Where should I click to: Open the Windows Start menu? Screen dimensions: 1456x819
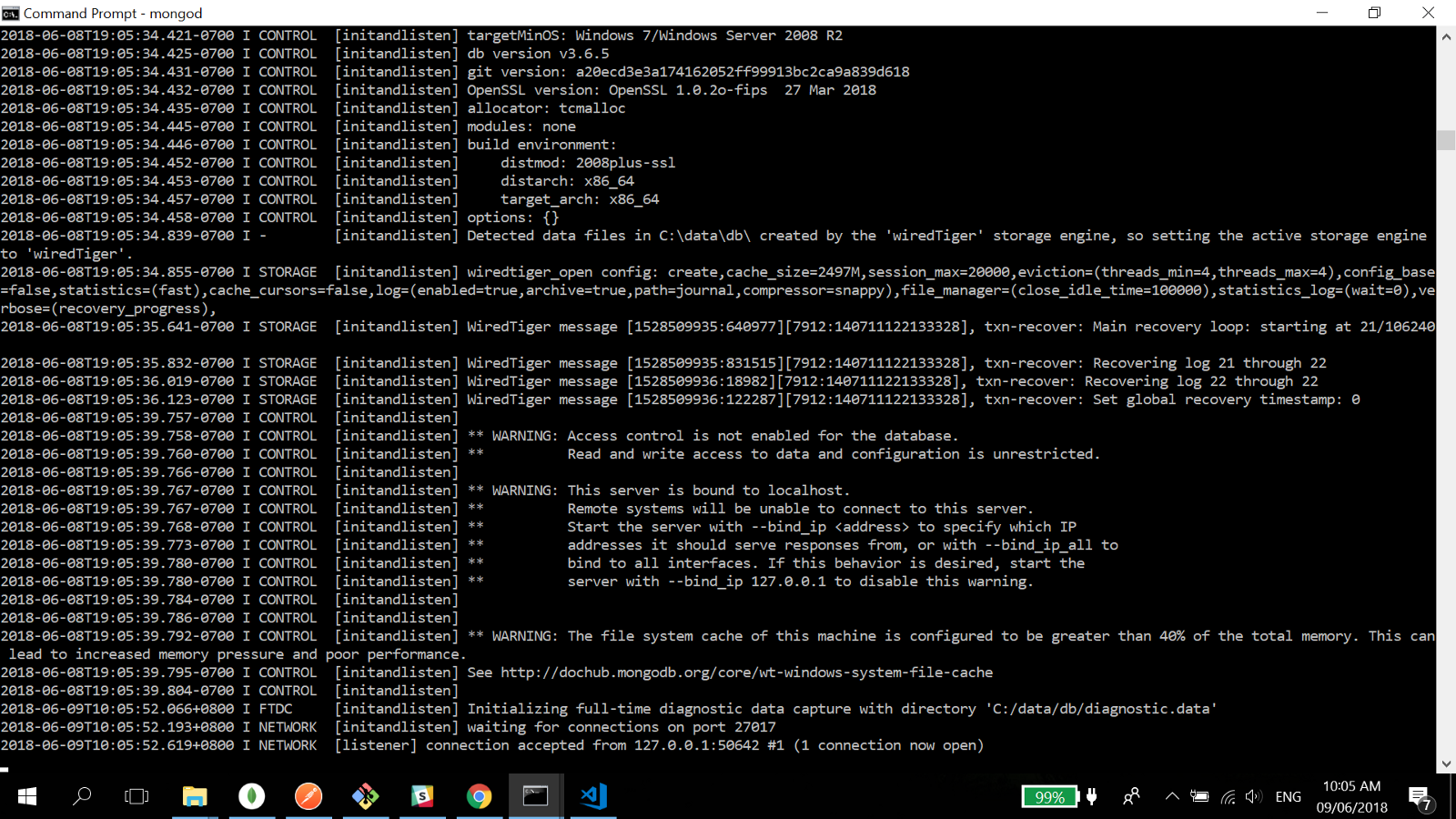27,796
